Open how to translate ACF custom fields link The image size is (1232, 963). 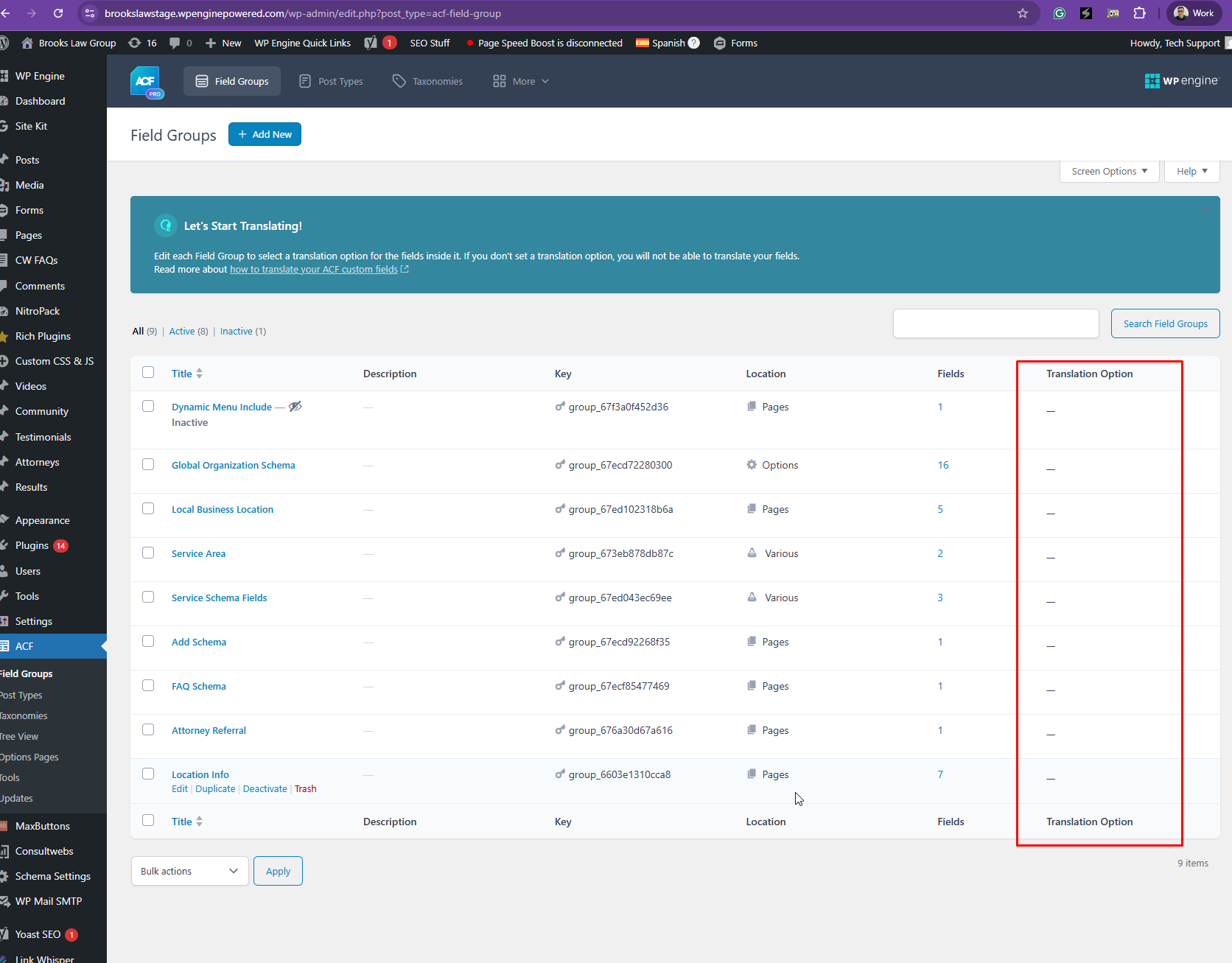point(319,269)
